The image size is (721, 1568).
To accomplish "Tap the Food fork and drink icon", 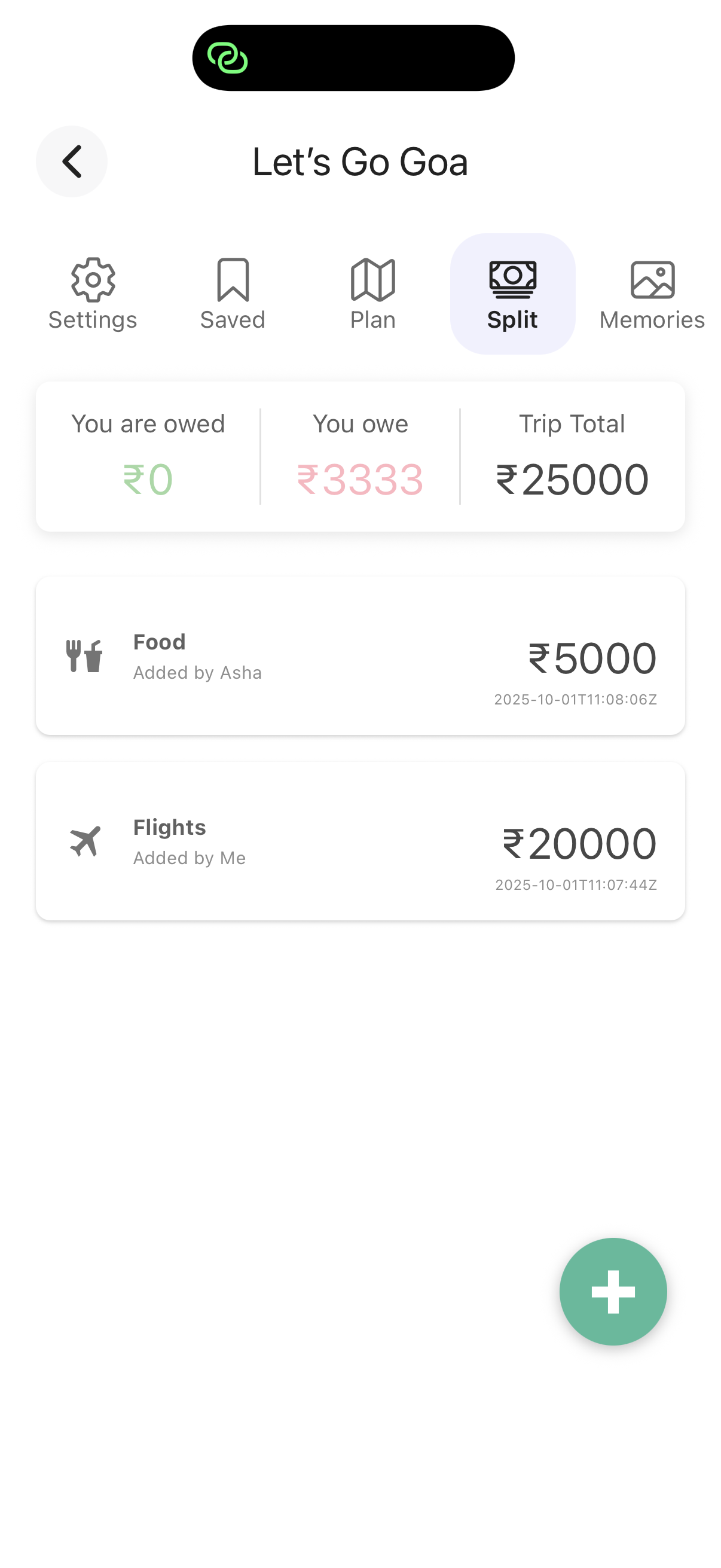I will (x=84, y=655).
